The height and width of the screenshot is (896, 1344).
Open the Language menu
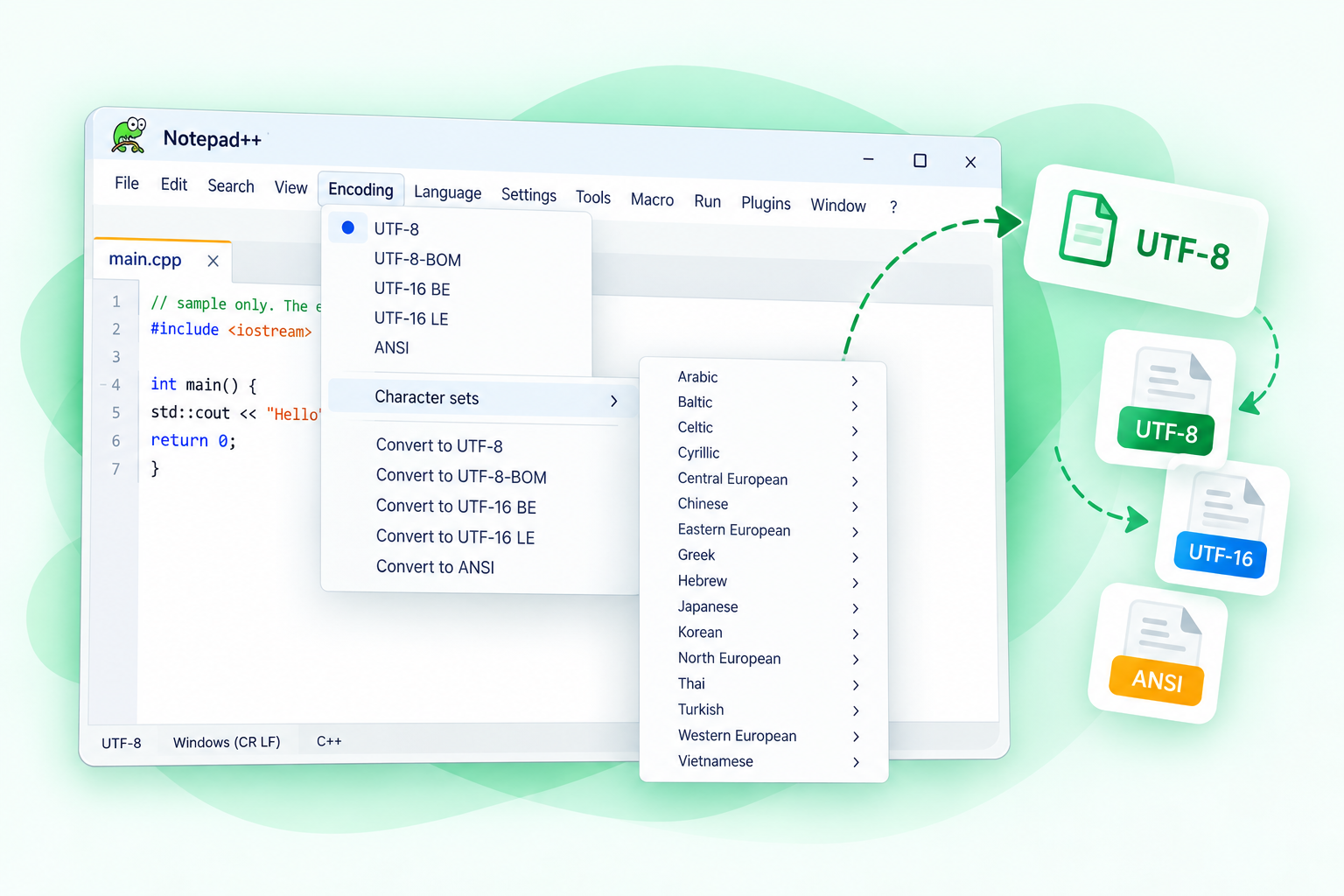tap(447, 192)
